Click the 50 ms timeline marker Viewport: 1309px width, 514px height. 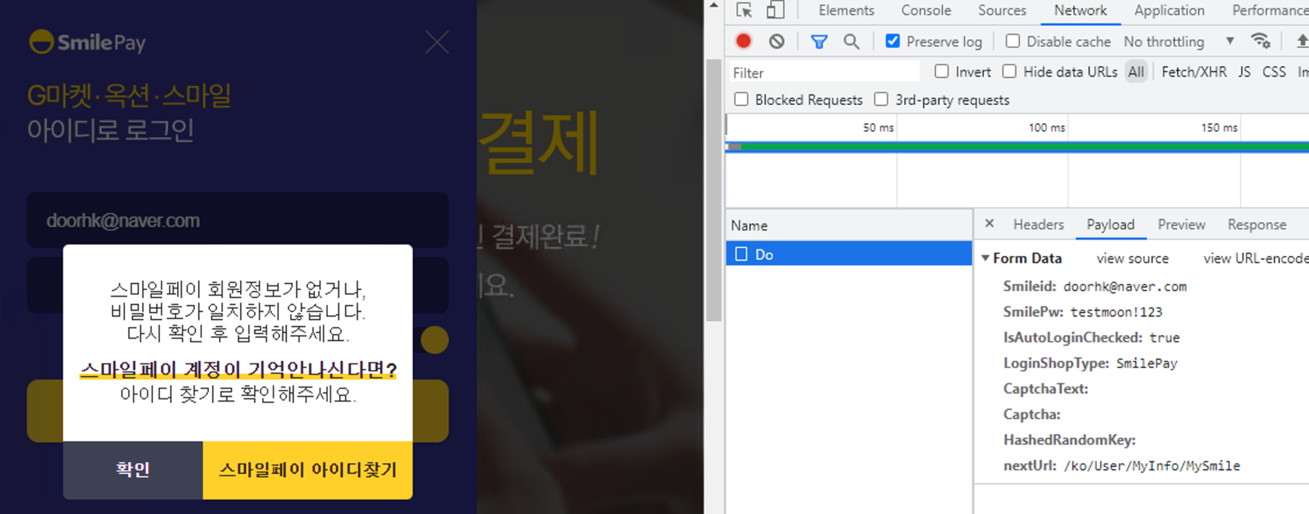(x=878, y=128)
